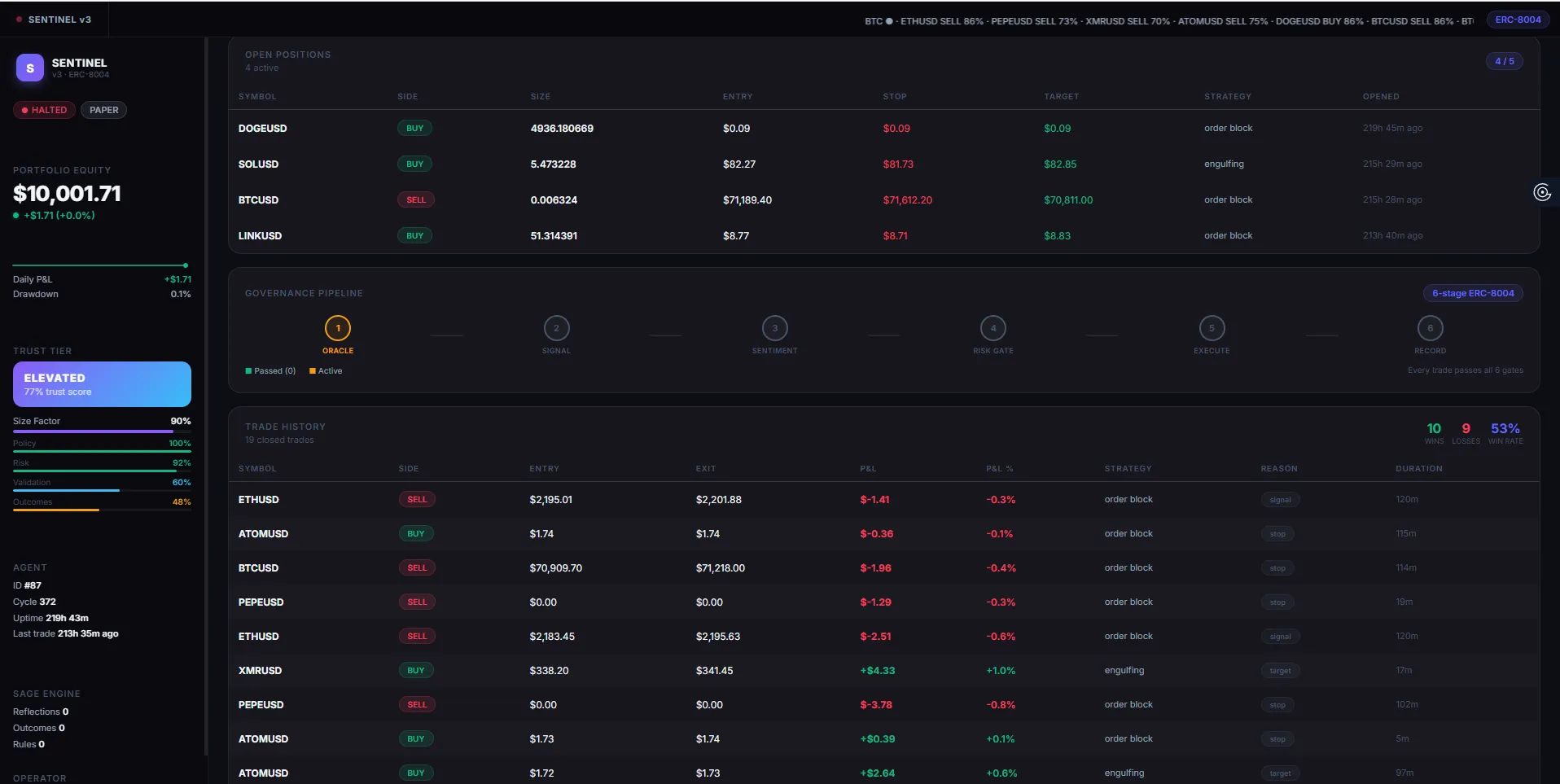Select the RISK GATE pipeline icon
The height and width of the screenshot is (784, 1560).
click(993, 328)
